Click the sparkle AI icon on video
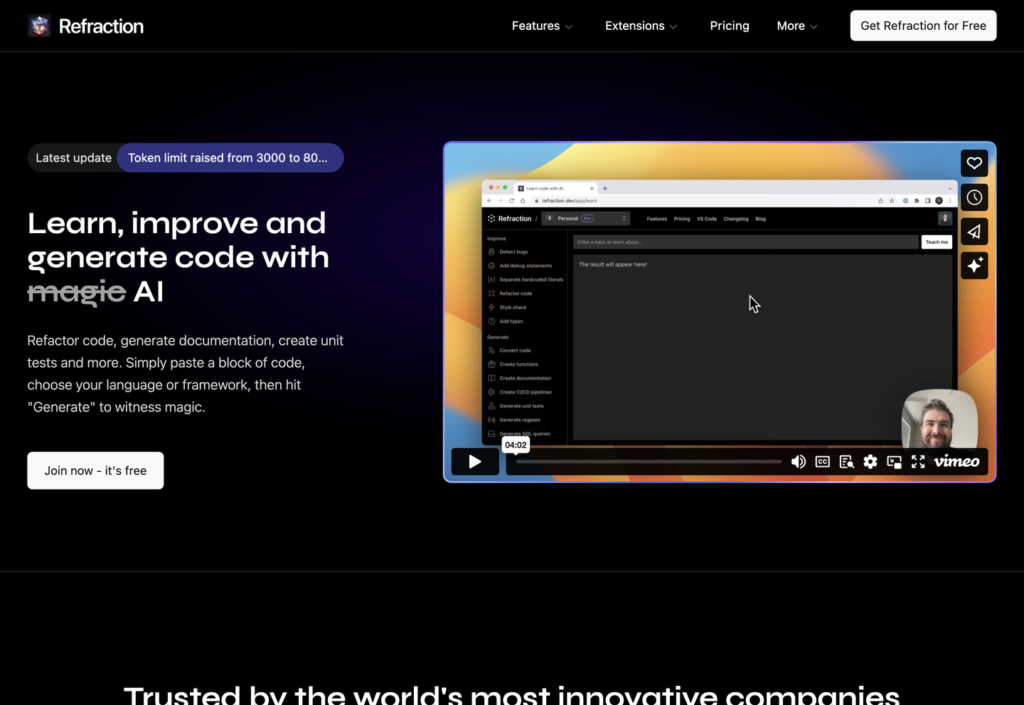The height and width of the screenshot is (705, 1024). (x=974, y=265)
